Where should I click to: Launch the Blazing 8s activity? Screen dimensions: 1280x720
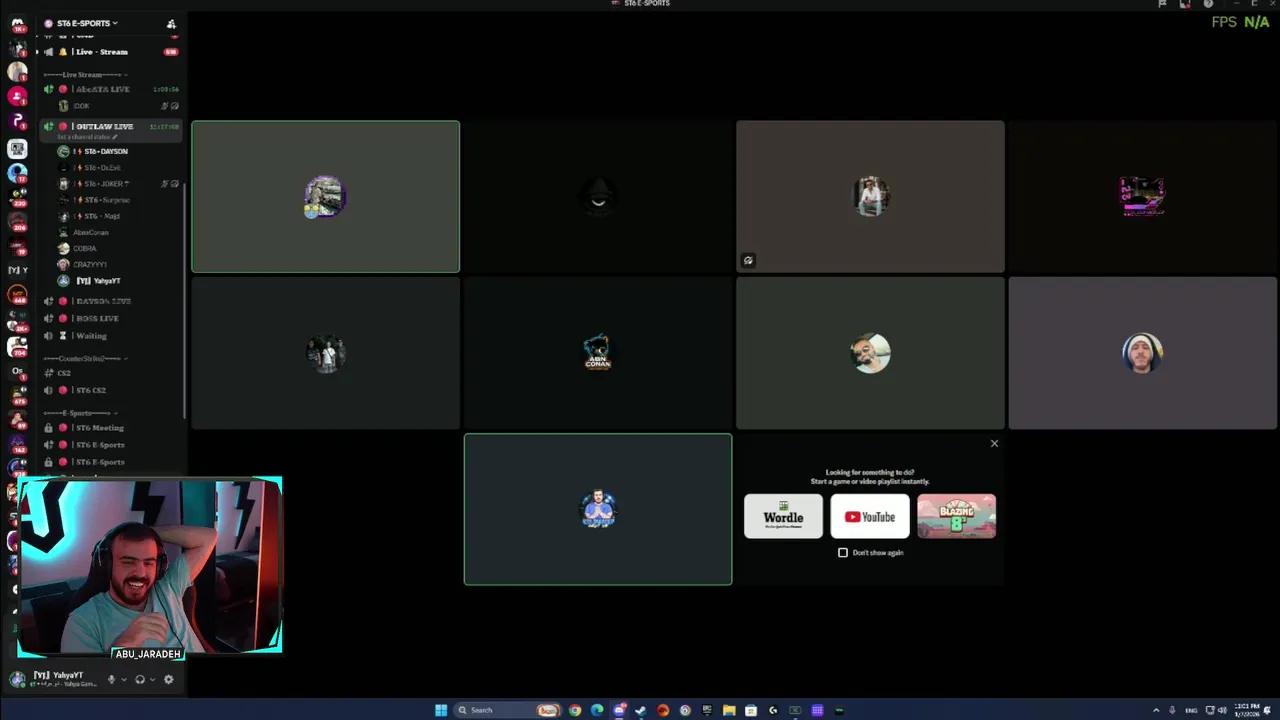956,516
